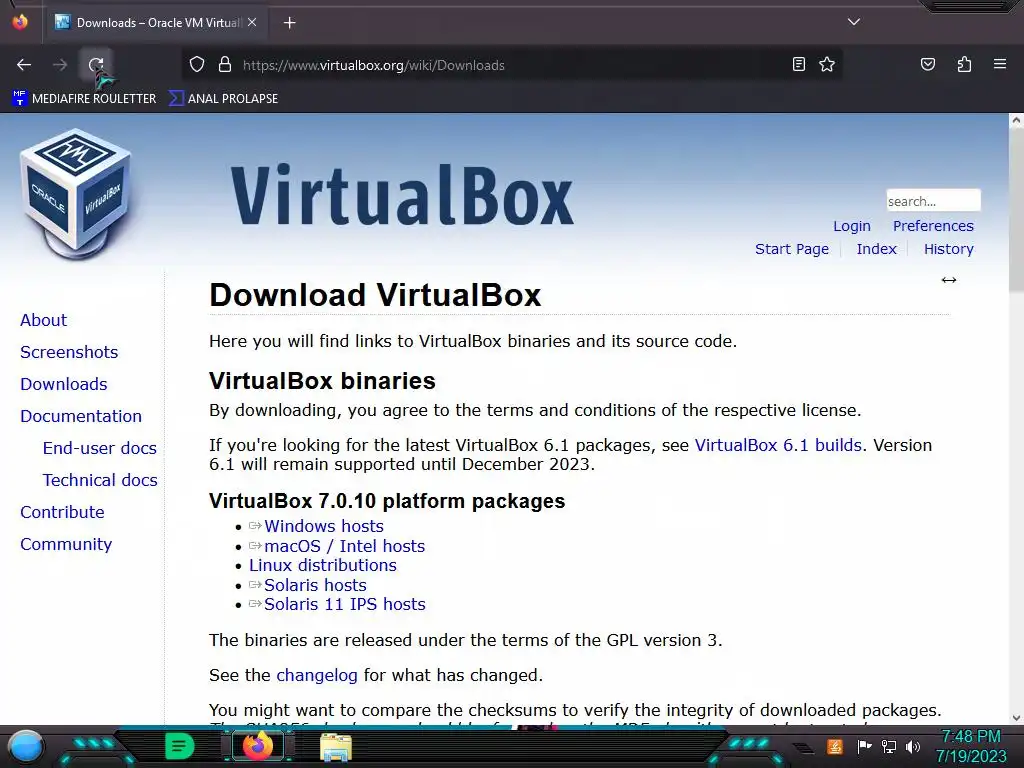
Task: Bookmark this page with the star
Action: [x=827, y=64]
